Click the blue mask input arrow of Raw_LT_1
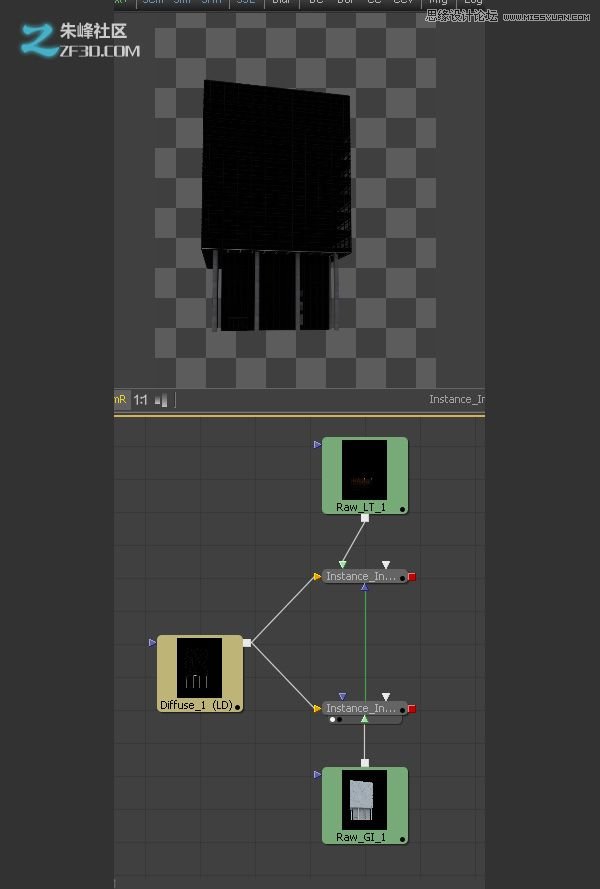 317,444
